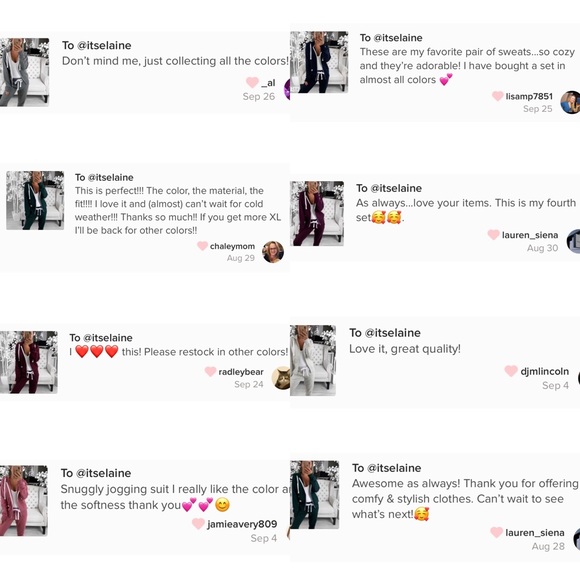Tap the heart next to jamieavery809
The image size is (580, 580).
click(x=198, y=524)
